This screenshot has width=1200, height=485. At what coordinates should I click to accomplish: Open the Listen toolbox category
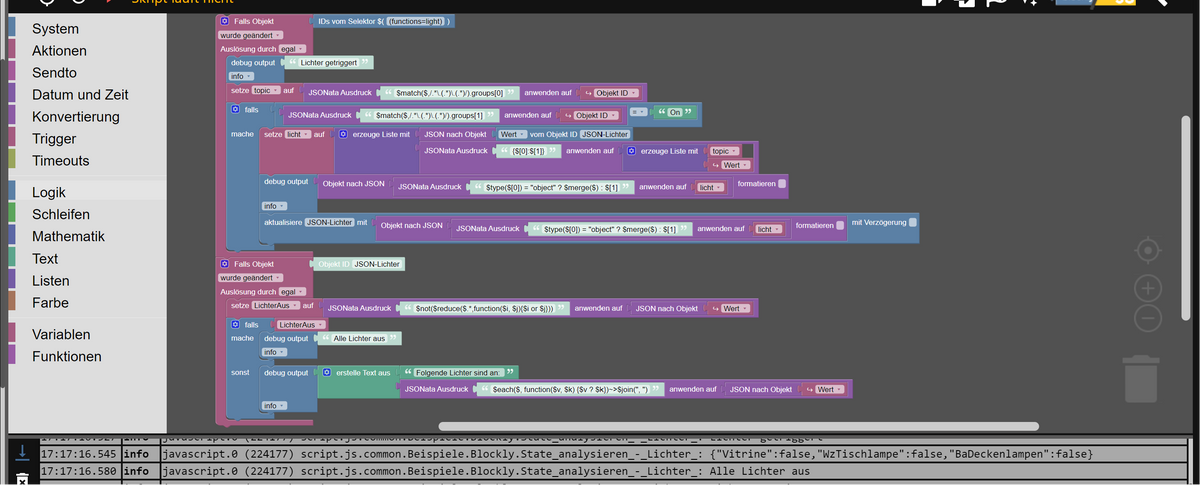tap(51, 281)
